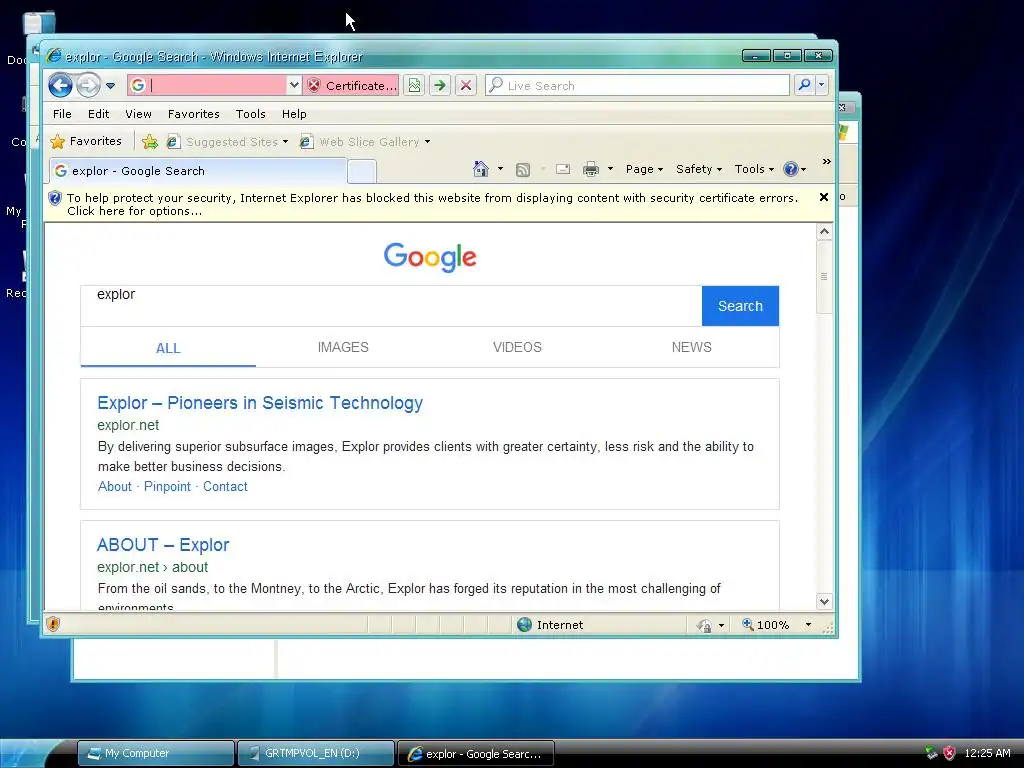Open the View menu
This screenshot has height=768, width=1024.
click(x=138, y=114)
